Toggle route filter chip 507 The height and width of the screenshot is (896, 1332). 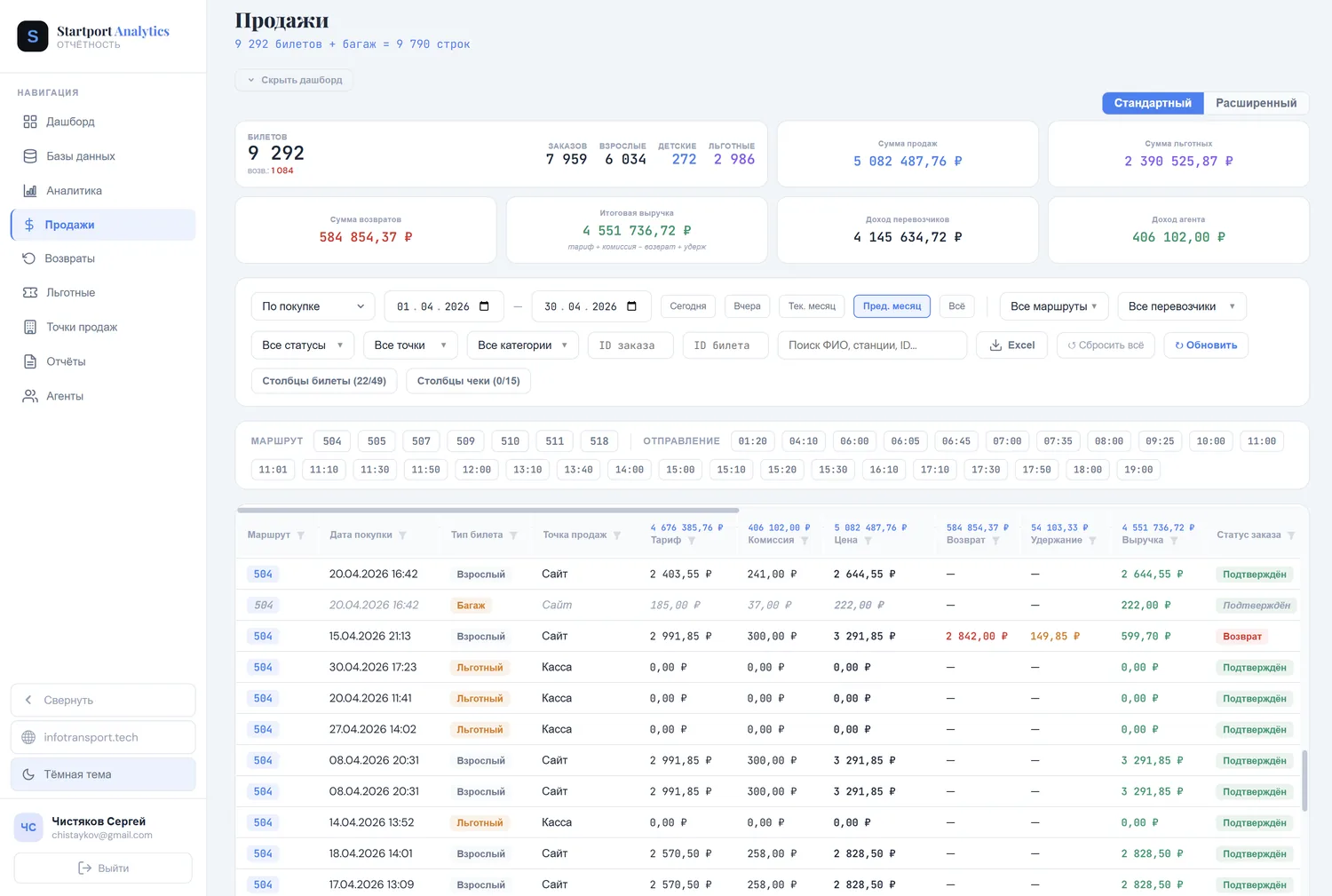[421, 441]
